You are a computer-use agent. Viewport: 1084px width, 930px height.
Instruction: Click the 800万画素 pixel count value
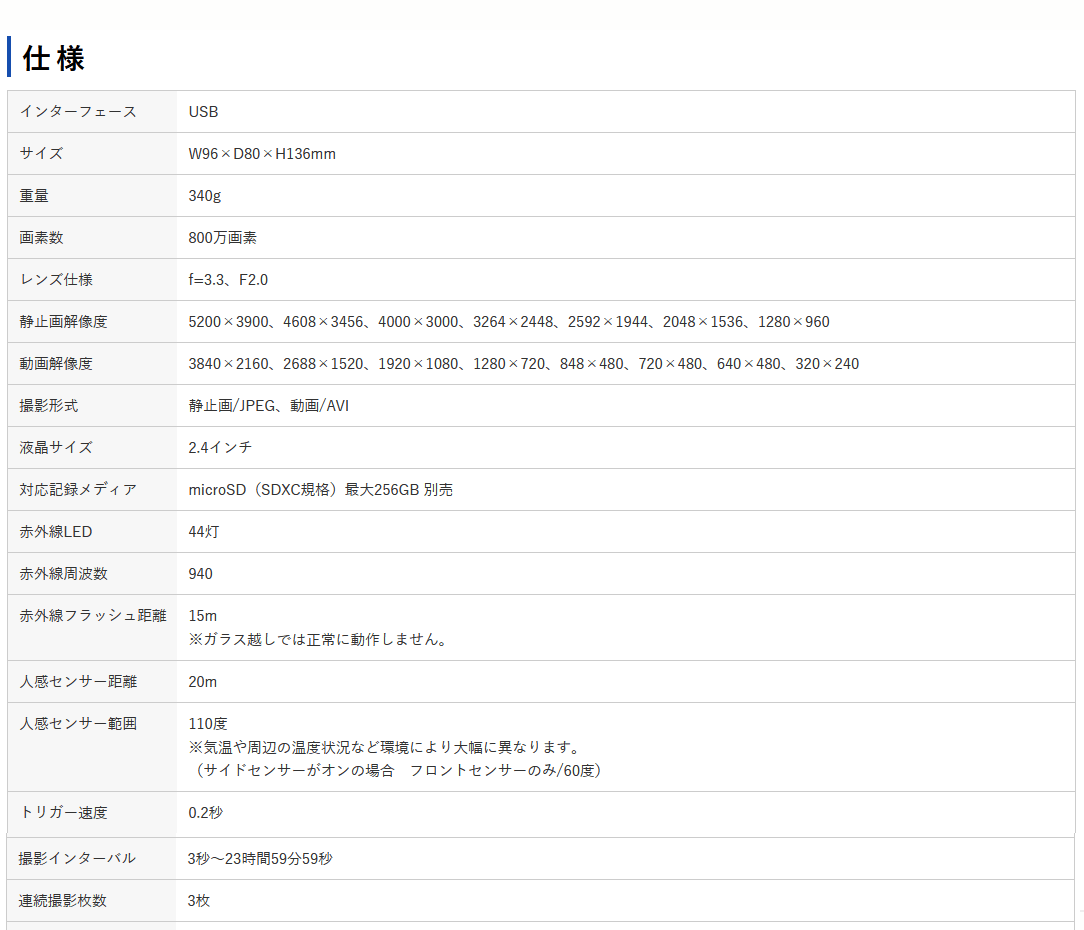[222, 238]
